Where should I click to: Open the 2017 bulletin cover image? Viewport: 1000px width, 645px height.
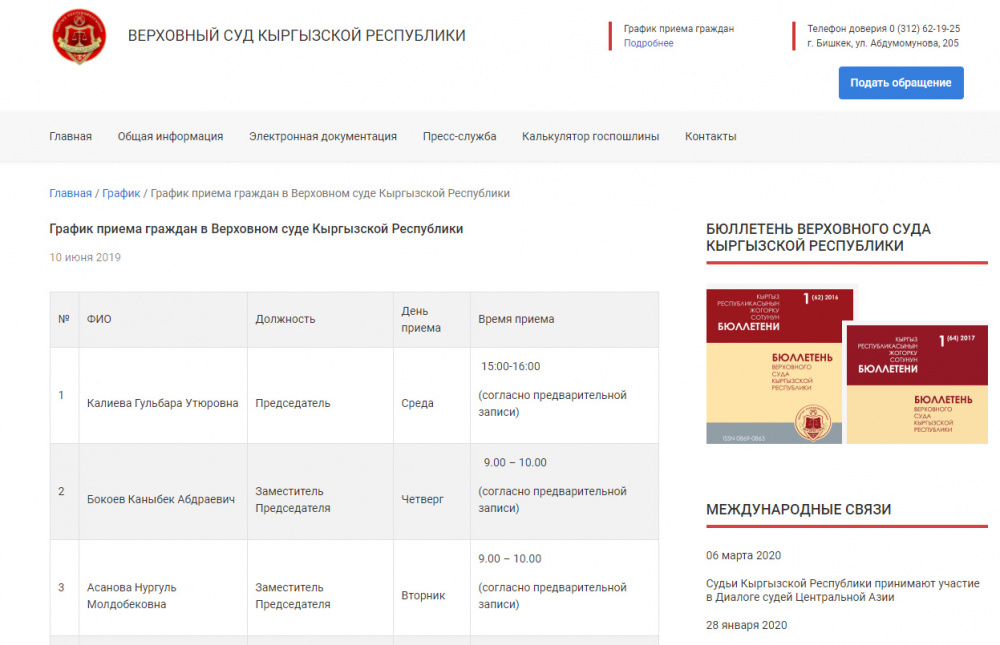point(917,384)
